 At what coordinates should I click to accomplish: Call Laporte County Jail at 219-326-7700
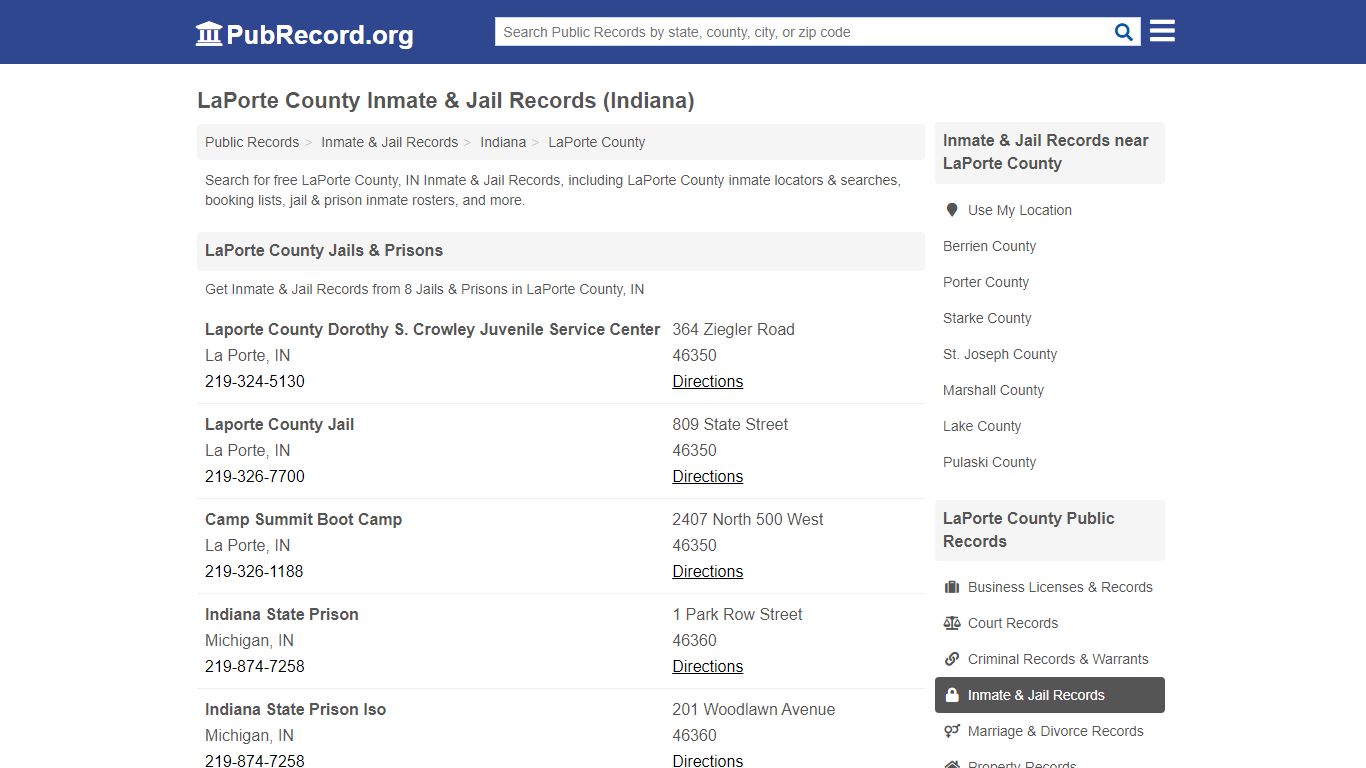(255, 476)
